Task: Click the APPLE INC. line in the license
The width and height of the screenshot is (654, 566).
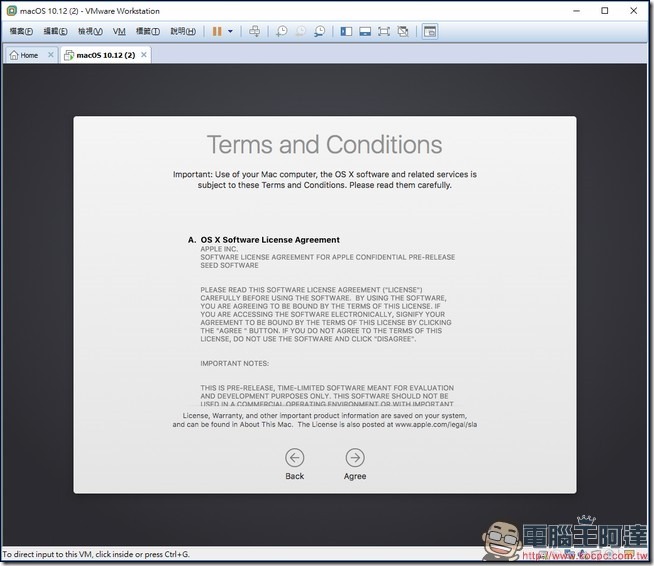Action: [x=219, y=249]
